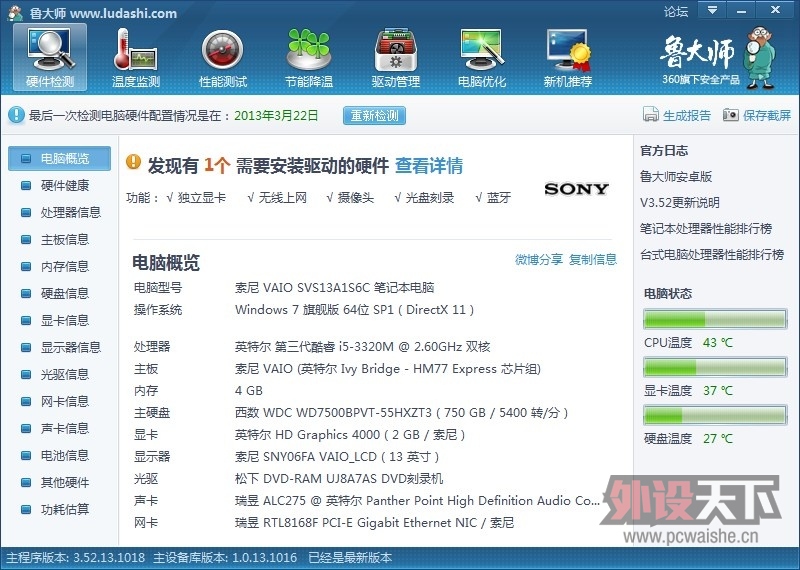Click 27 ℃ disk temperature value
This screenshot has width=800, height=570.
pos(717,438)
